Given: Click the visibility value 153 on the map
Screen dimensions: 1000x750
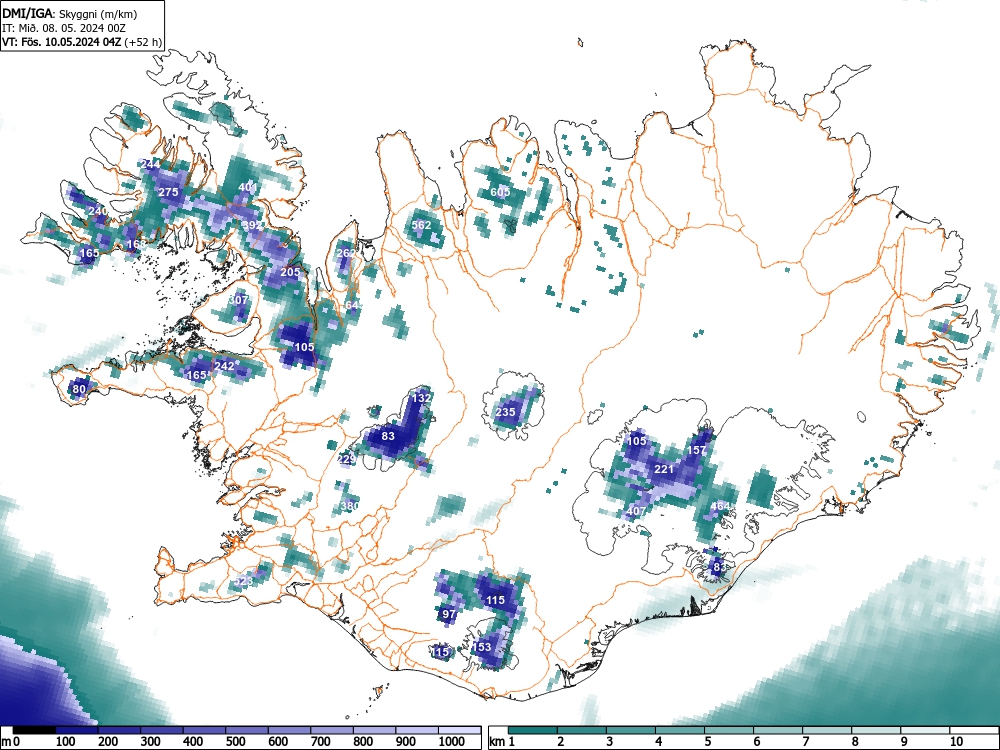Looking at the screenshot, I should pyautogui.click(x=482, y=647).
